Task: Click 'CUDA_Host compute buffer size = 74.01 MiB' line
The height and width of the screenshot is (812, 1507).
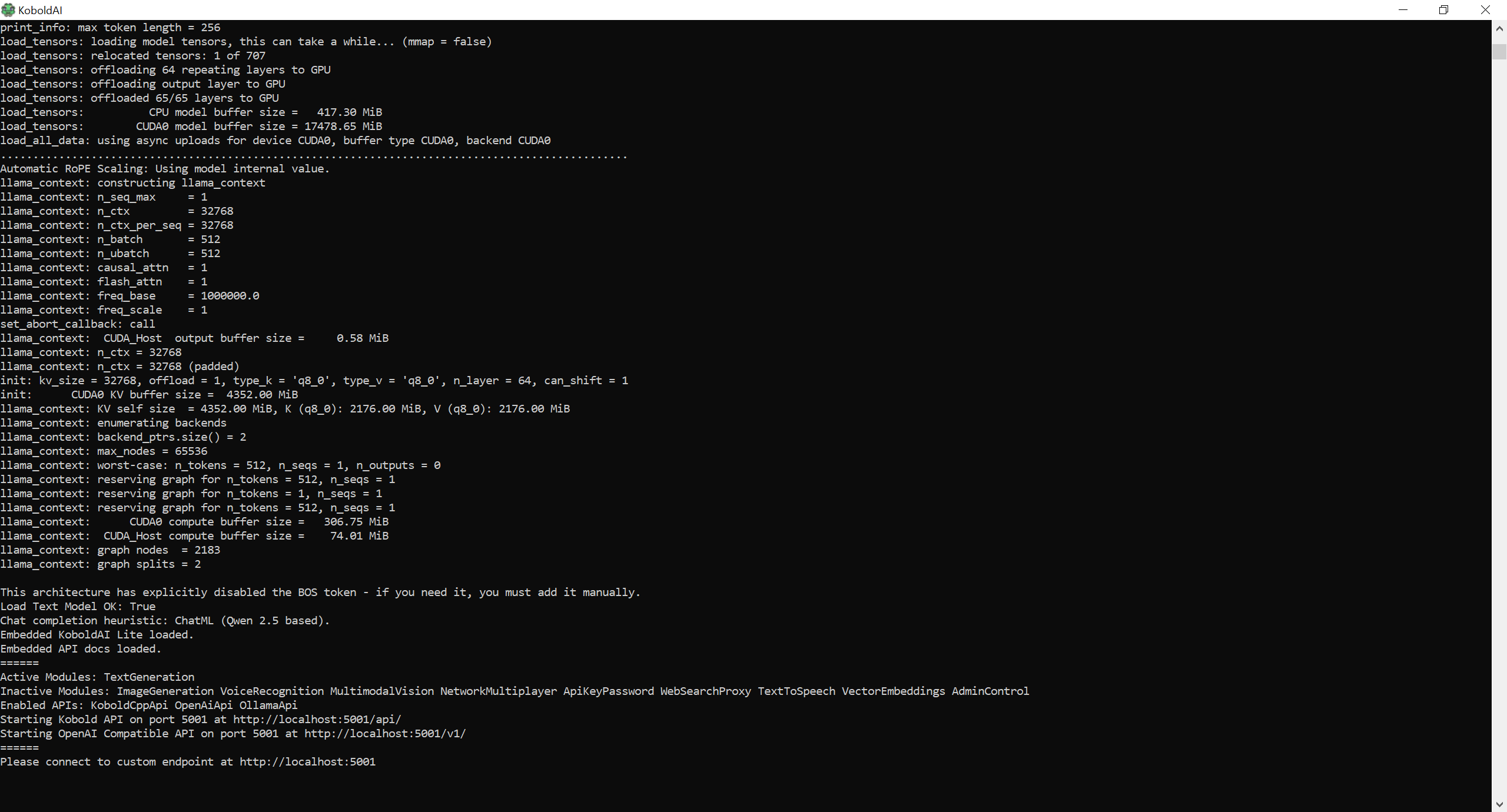Action: coord(194,536)
